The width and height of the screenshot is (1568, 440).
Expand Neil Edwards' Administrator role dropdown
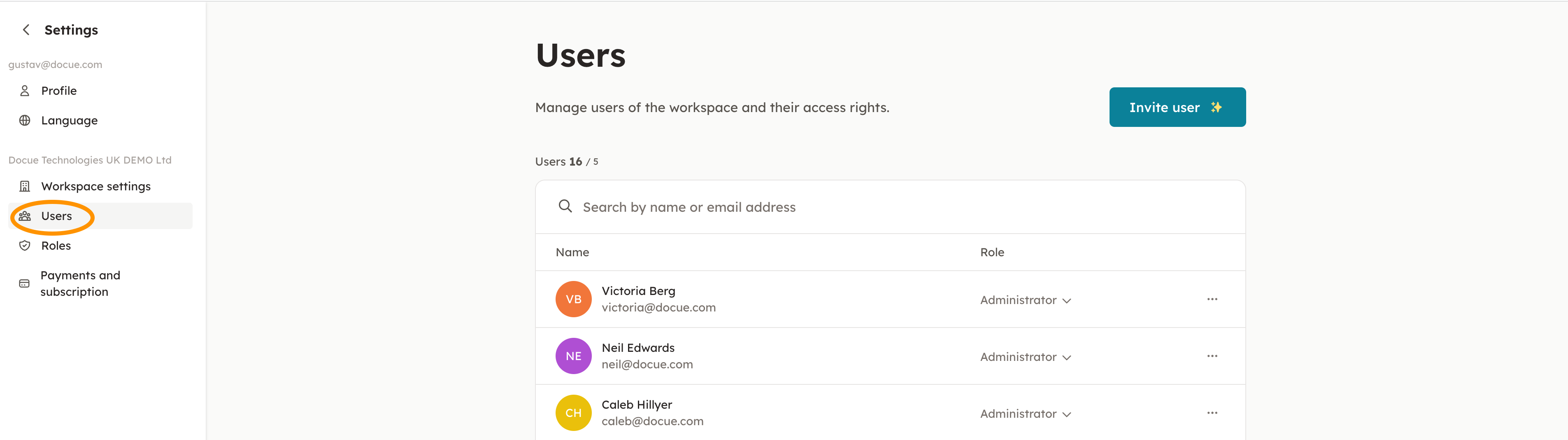tap(1025, 357)
